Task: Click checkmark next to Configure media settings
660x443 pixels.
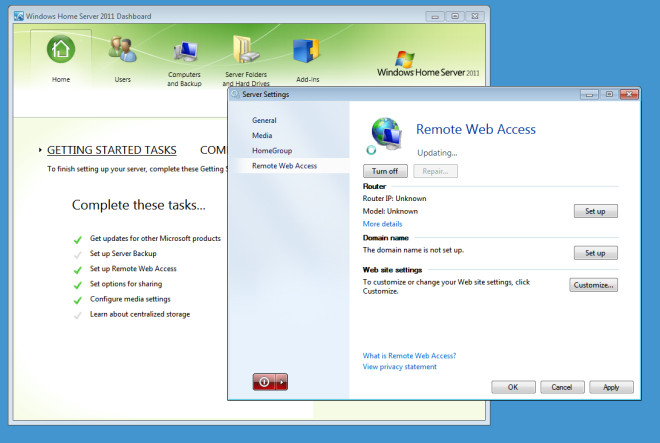Action: tap(78, 300)
